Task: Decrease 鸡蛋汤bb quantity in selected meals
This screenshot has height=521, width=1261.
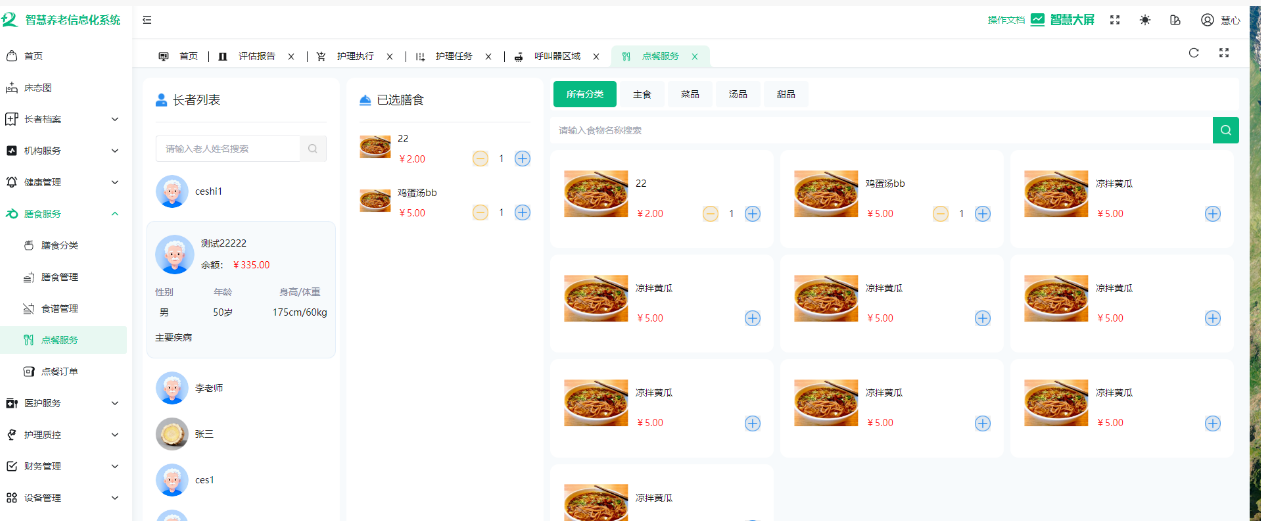Action: (x=480, y=212)
